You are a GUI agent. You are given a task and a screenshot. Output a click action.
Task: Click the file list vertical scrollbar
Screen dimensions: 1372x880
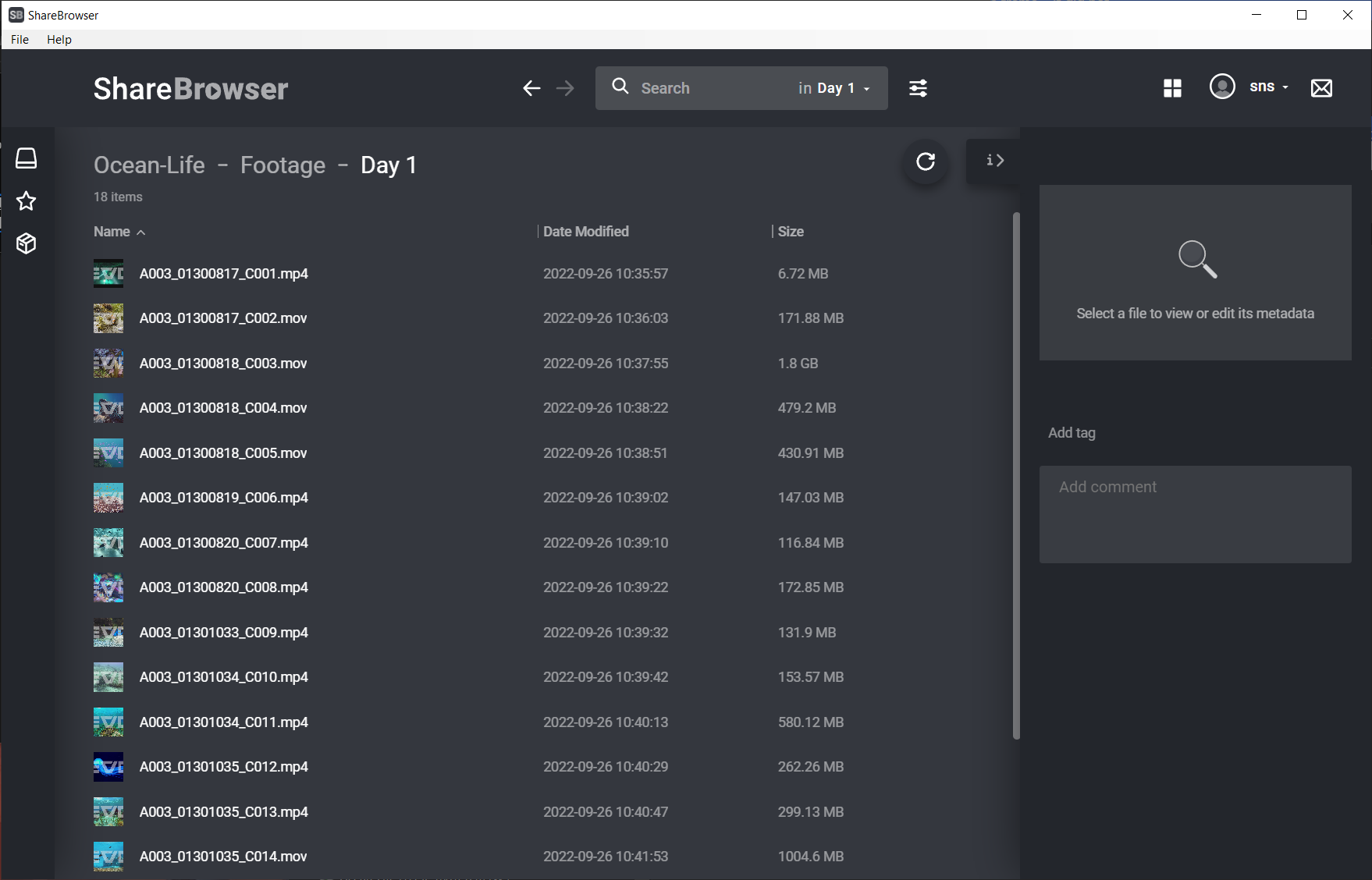[1016, 476]
